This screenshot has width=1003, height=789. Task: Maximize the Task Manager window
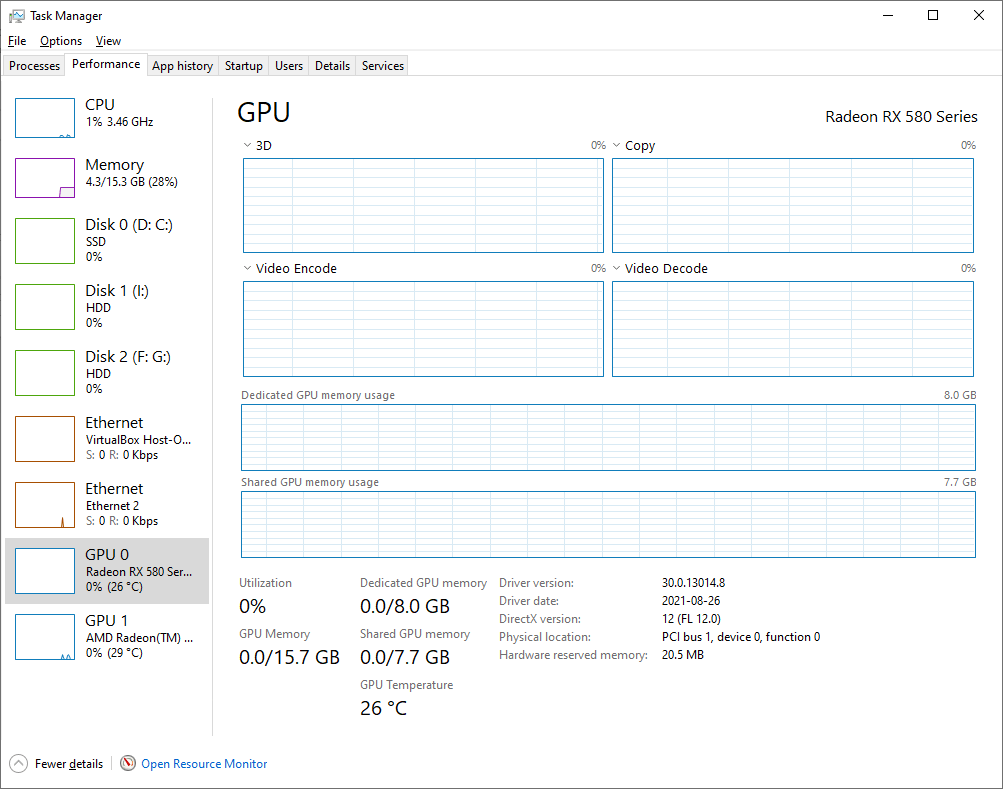[x=933, y=15]
